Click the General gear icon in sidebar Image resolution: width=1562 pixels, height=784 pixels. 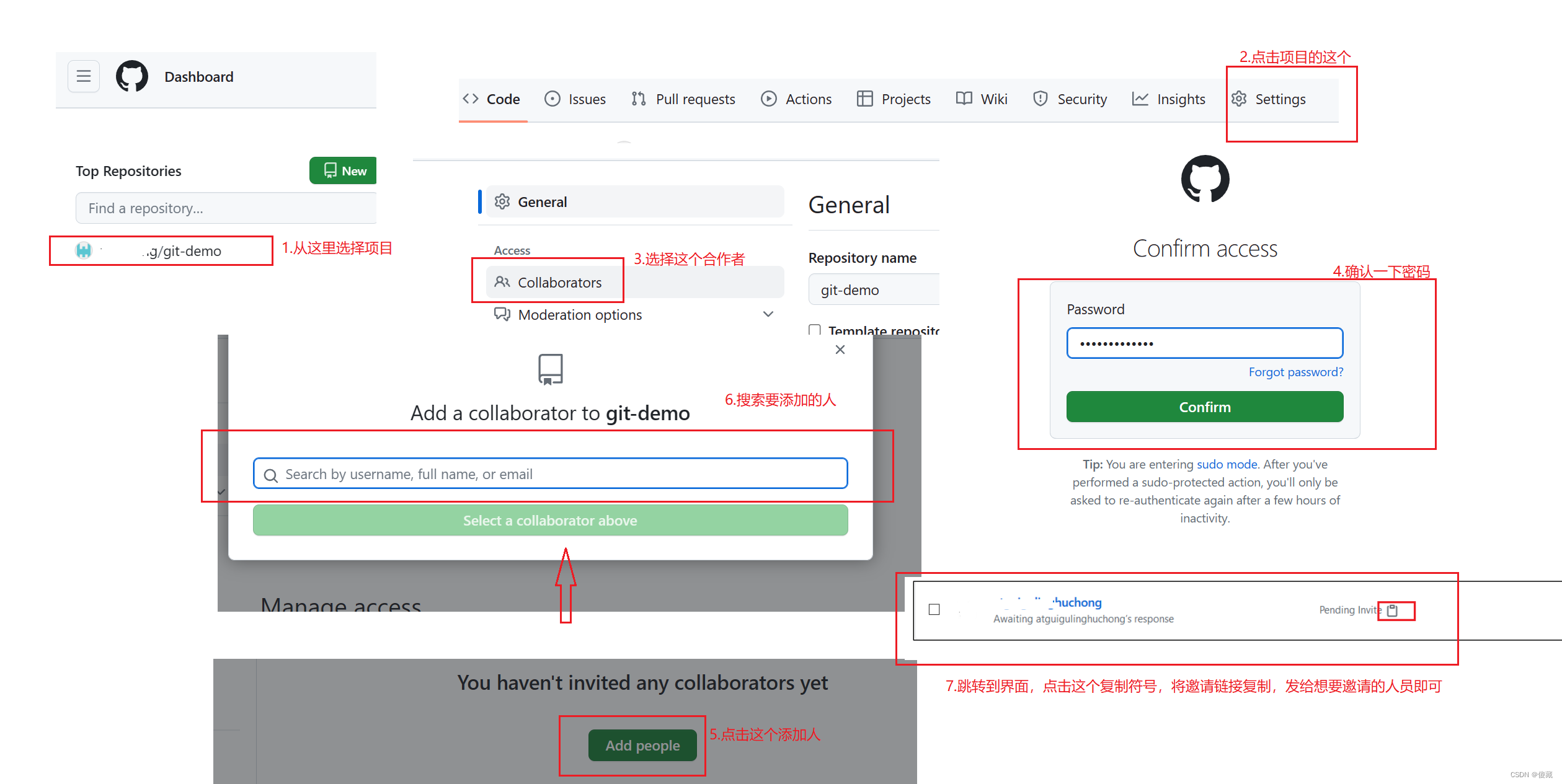point(502,201)
